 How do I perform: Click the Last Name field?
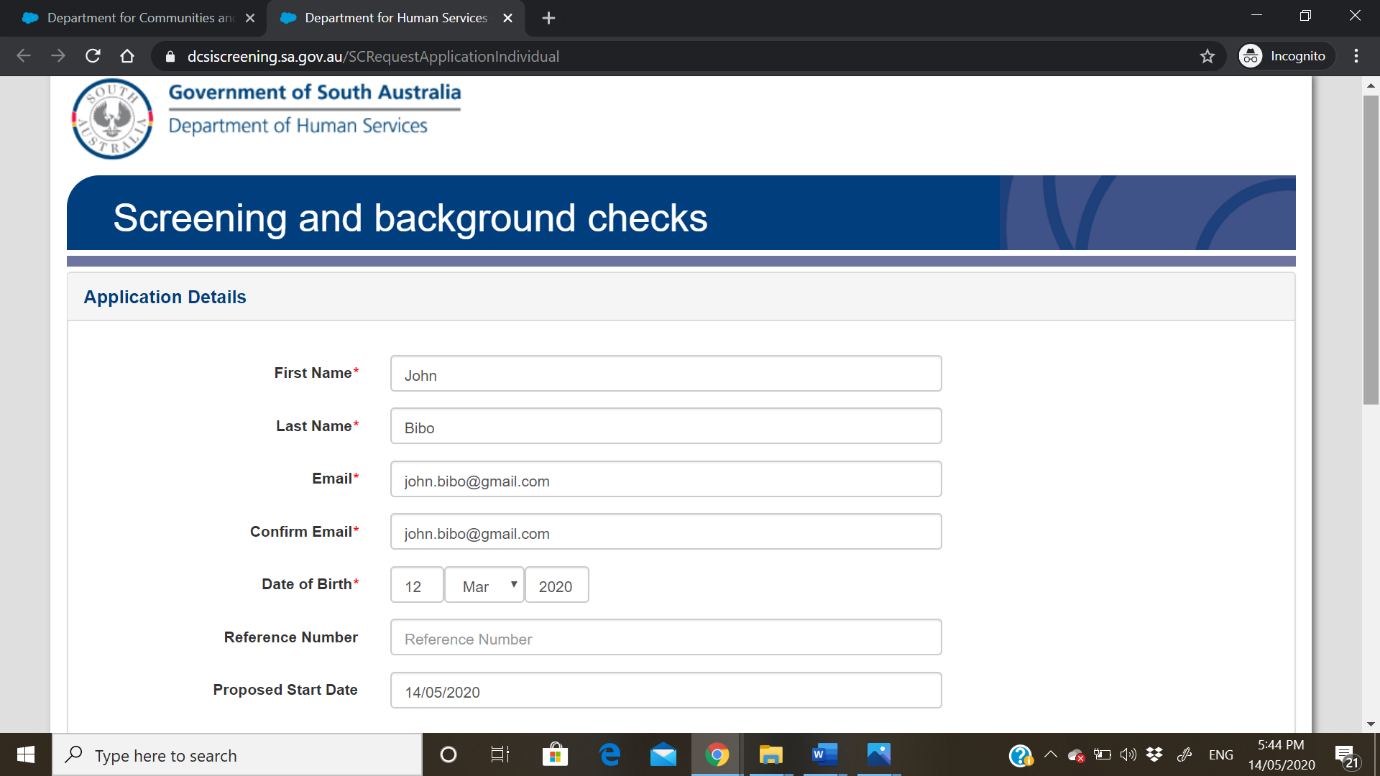666,426
